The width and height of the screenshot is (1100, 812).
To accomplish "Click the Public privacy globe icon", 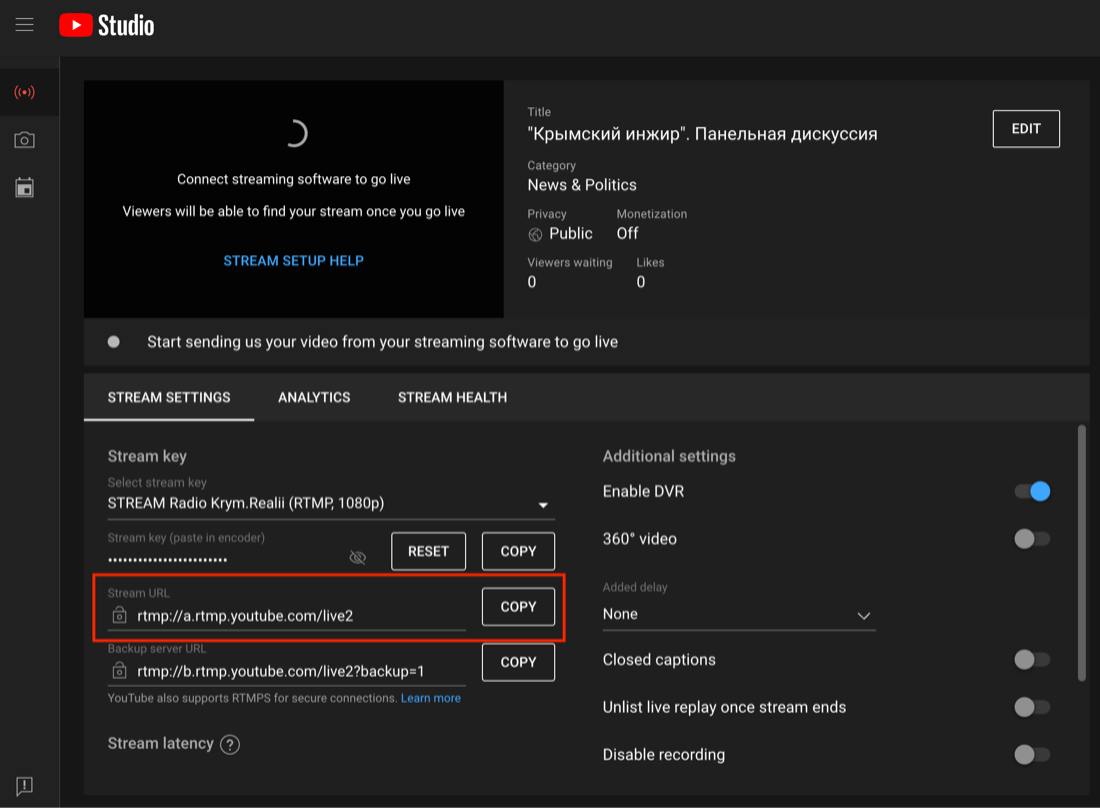I will point(535,234).
